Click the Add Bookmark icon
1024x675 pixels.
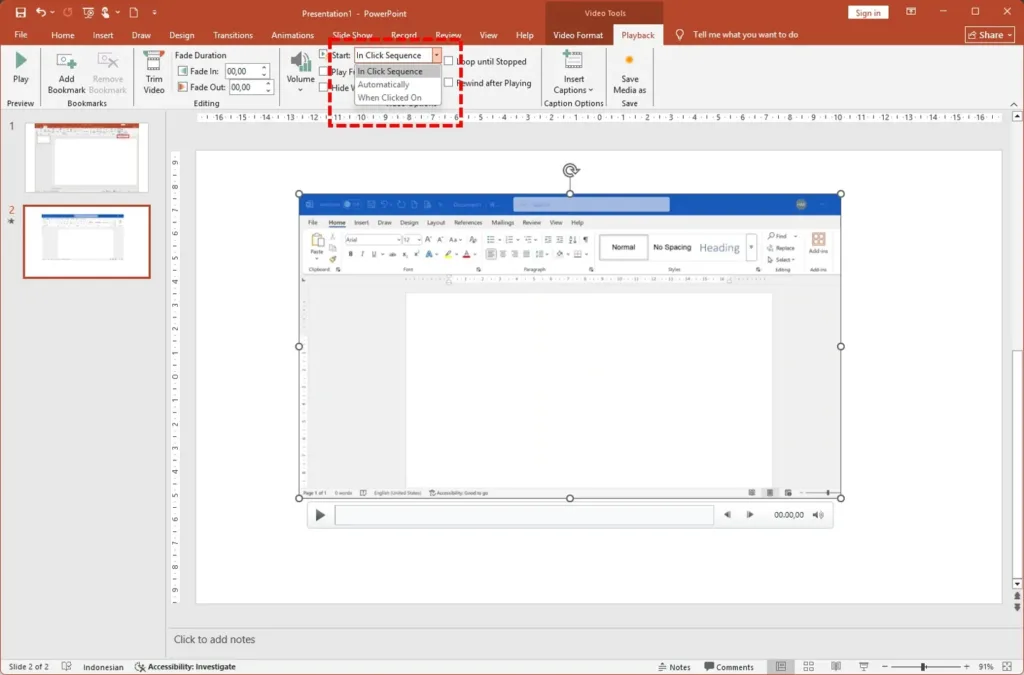pos(67,63)
